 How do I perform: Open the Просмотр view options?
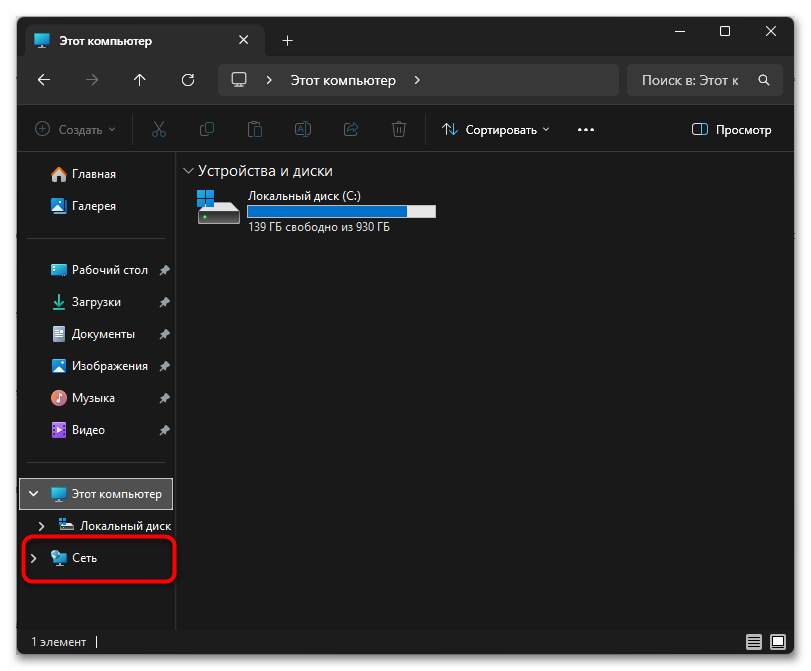click(732, 130)
